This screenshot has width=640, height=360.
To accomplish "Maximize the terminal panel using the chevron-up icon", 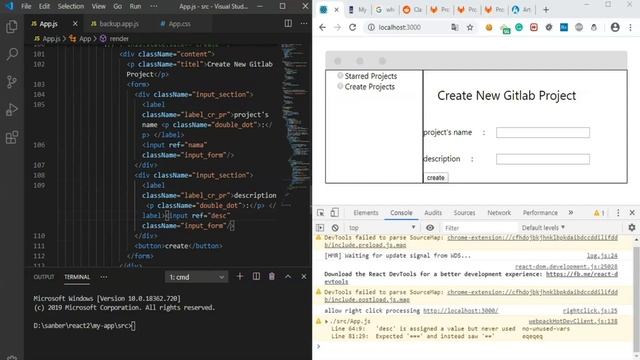I will click(x=288, y=277).
